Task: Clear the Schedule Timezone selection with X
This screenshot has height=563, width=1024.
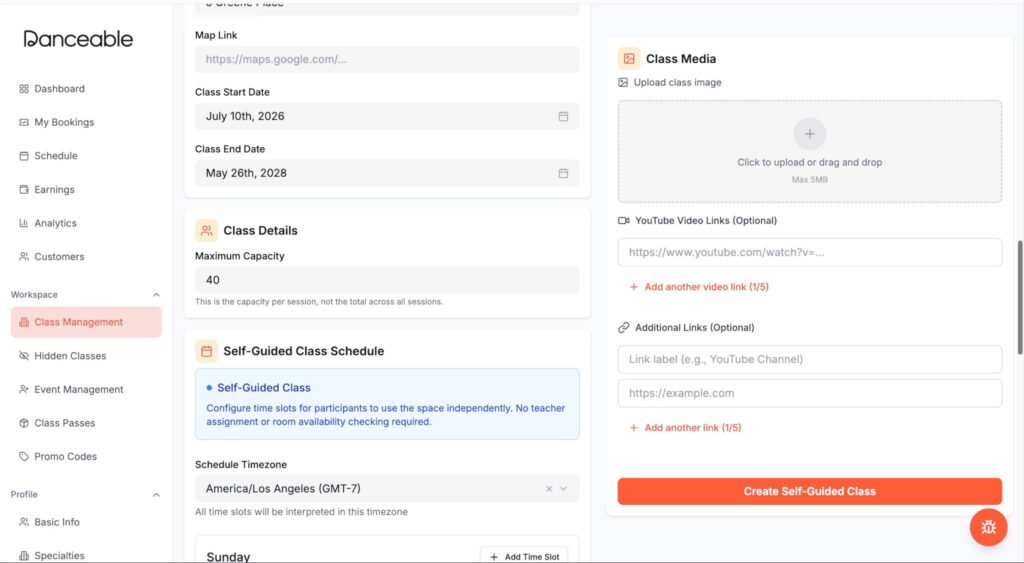Action: coord(549,489)
